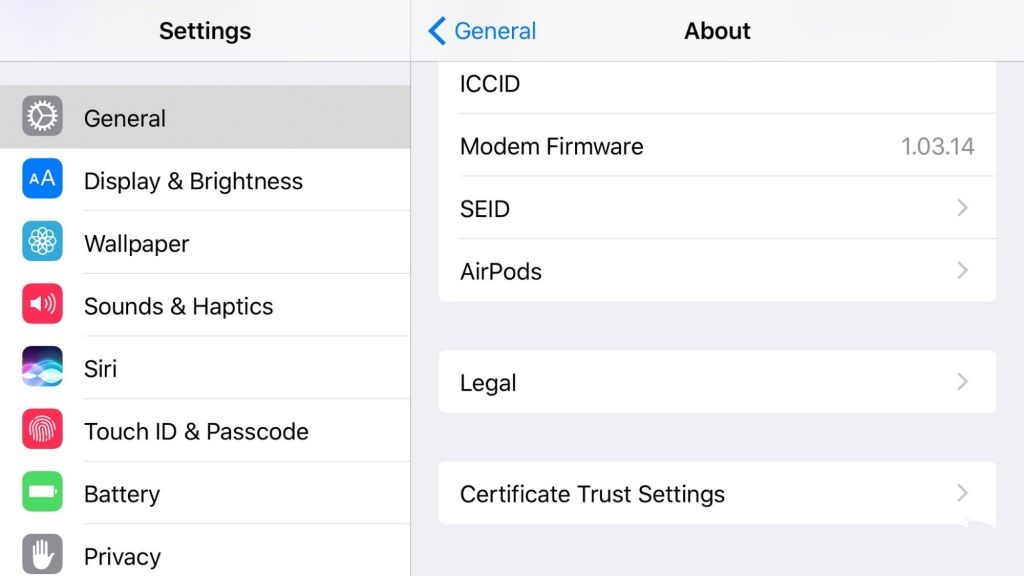Screen dimensions: 1024x576
Task: Click the Touch ID fingerprint icon
Action: (x=42, y=430)
